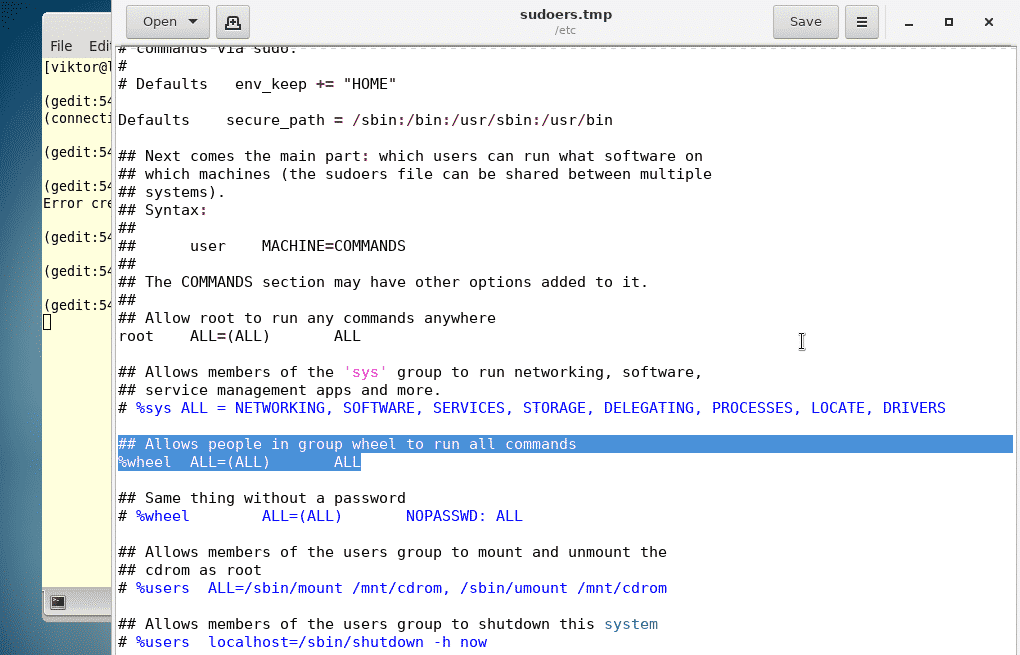Click the 'root ALL=(ALL) ALL' line
Image resolution: width=1020 pixels, height=655 pixels.
coord(239,336)
